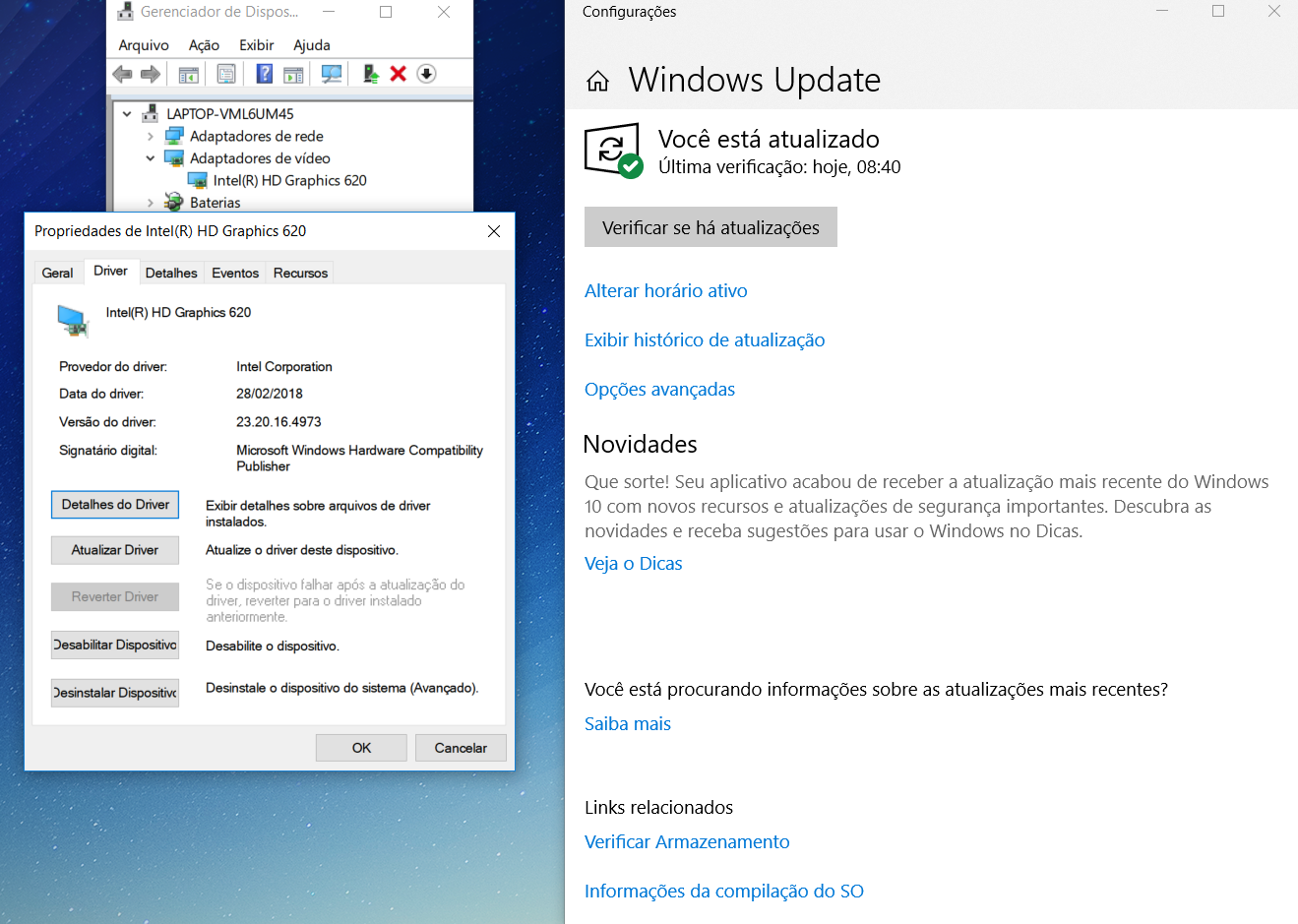This screenshot has height=924, width=1298.
Task: Open Informações da compilação do SO link
Action: pyautogui.click(x=724, y=891)
